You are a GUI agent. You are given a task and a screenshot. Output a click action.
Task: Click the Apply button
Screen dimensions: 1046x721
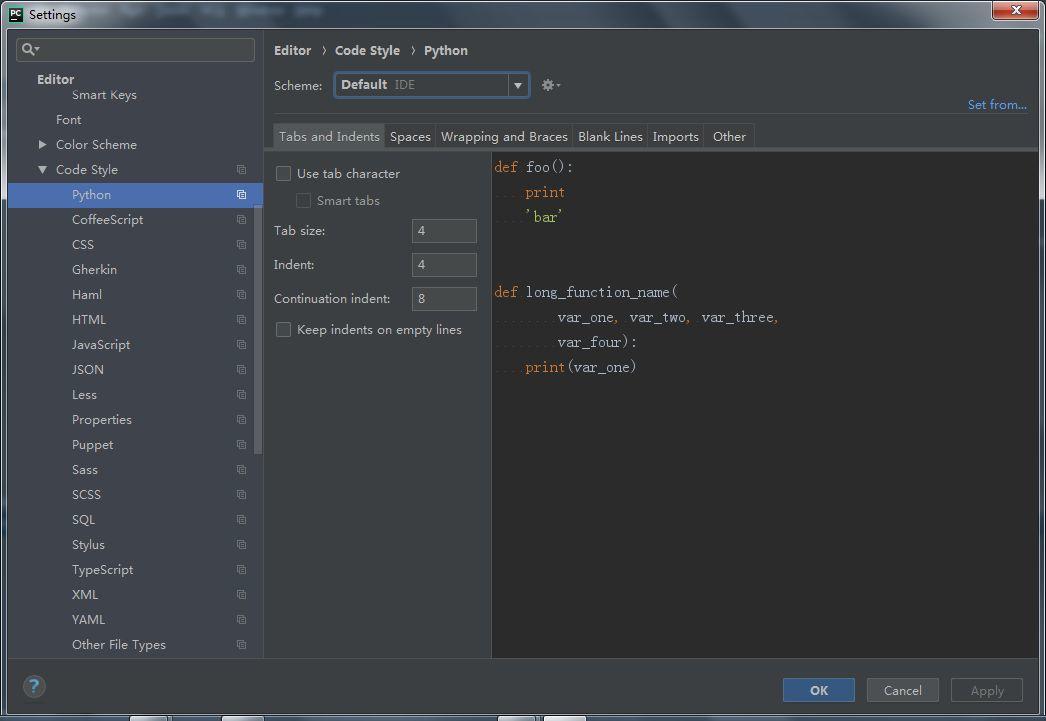click(987, 690)
